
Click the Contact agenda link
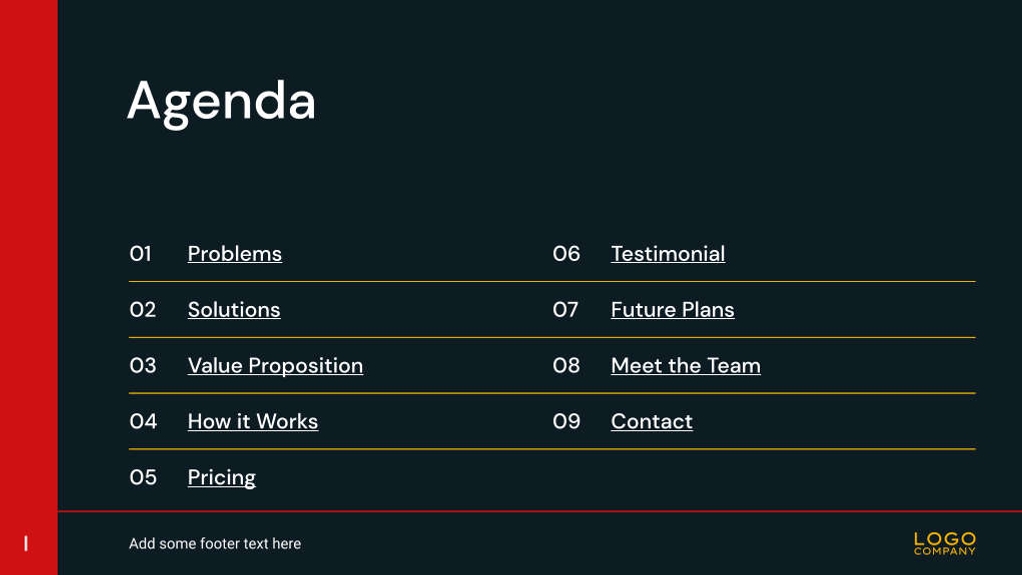pyautogui.click(x=652, y=422)
